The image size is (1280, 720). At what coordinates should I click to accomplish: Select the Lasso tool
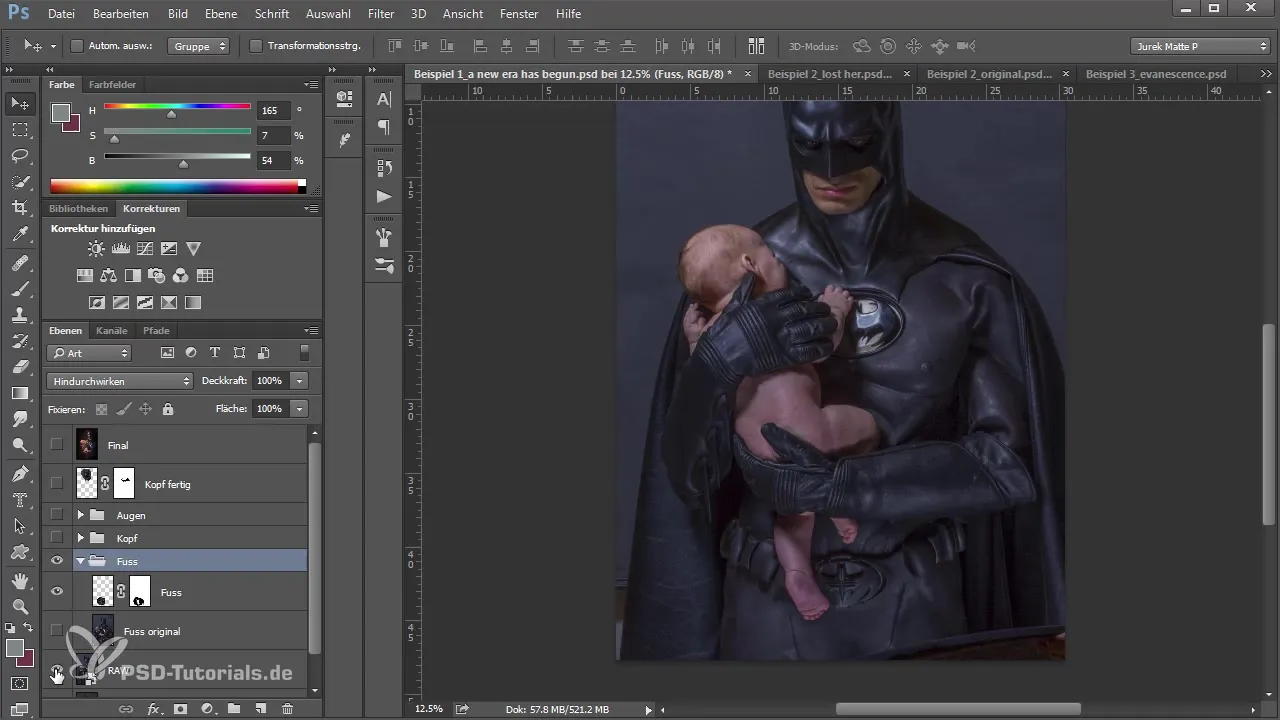tap(20, 156)
